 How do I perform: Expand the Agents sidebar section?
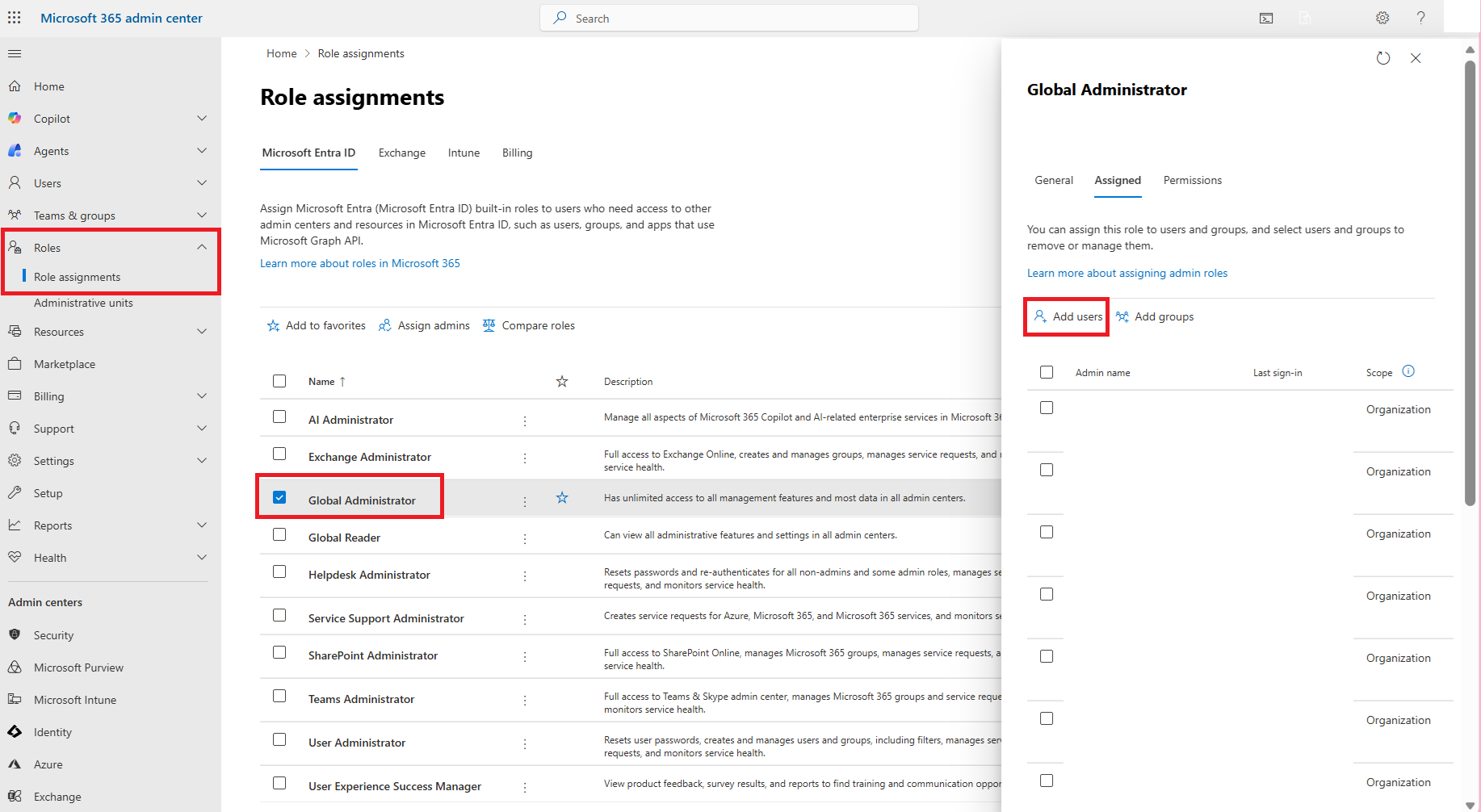[202, 151]
